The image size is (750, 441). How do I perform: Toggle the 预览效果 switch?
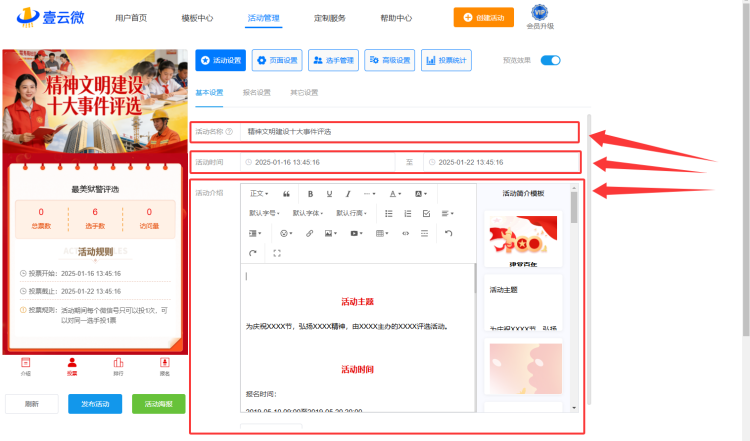[551, 60]
